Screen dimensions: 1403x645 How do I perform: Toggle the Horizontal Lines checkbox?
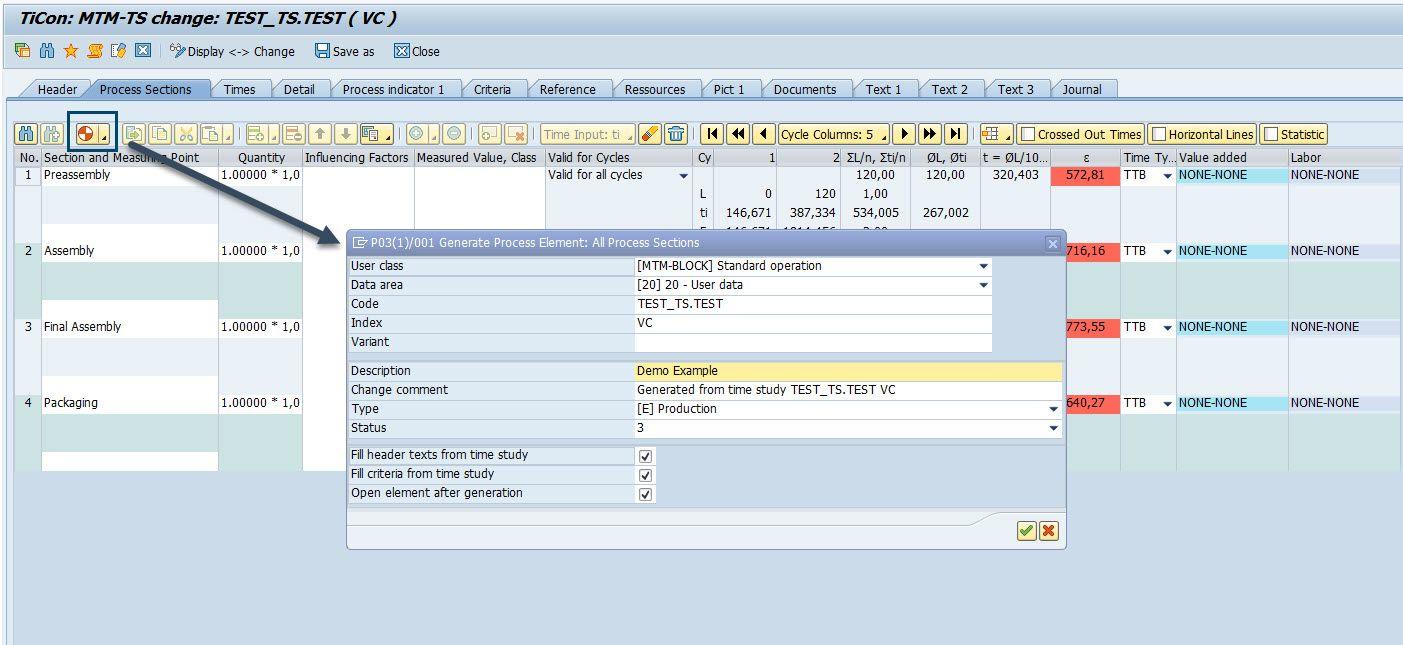1159,135
